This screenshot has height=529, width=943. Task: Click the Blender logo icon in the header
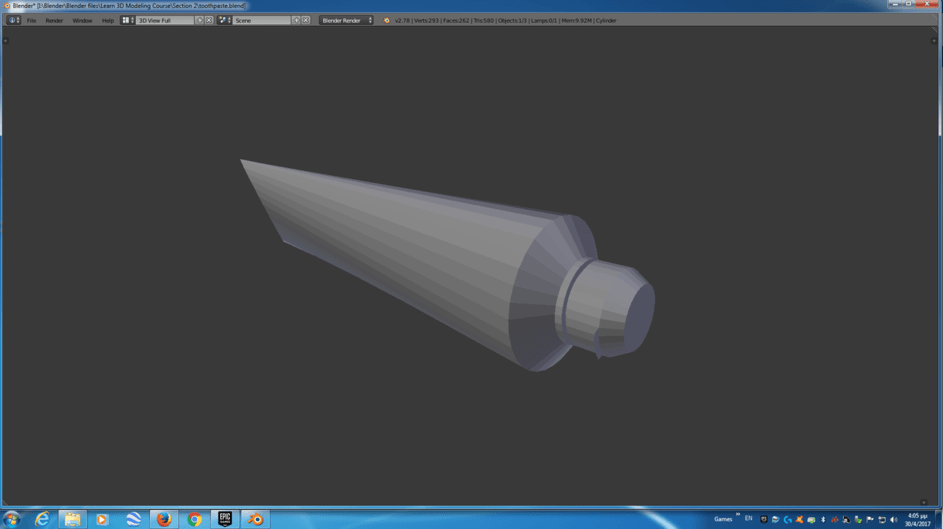(387, 20)
